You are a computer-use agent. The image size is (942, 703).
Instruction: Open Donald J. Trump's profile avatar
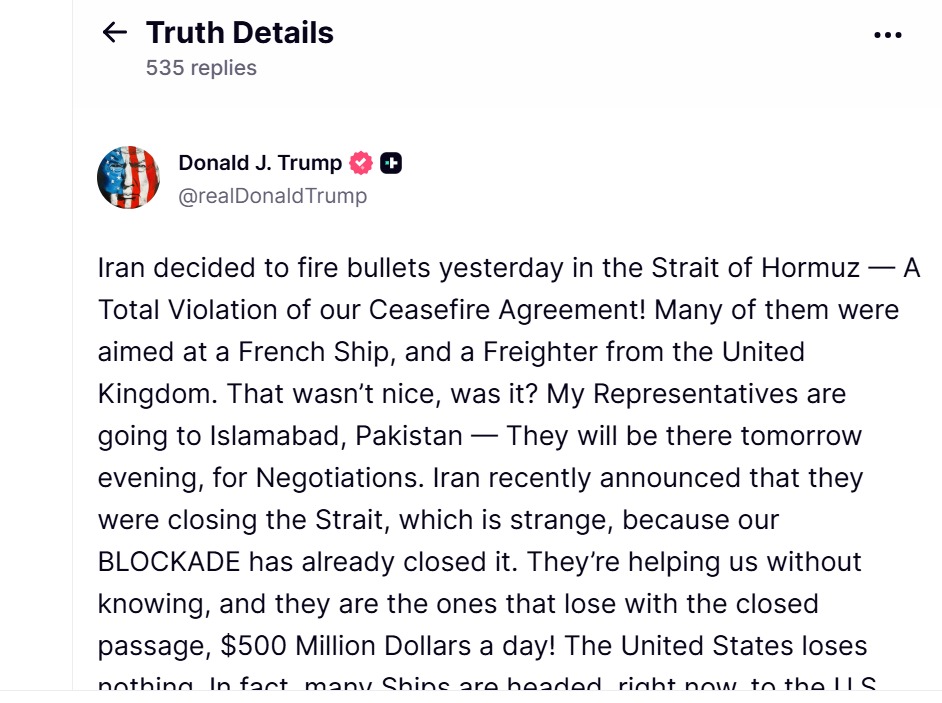129,177
